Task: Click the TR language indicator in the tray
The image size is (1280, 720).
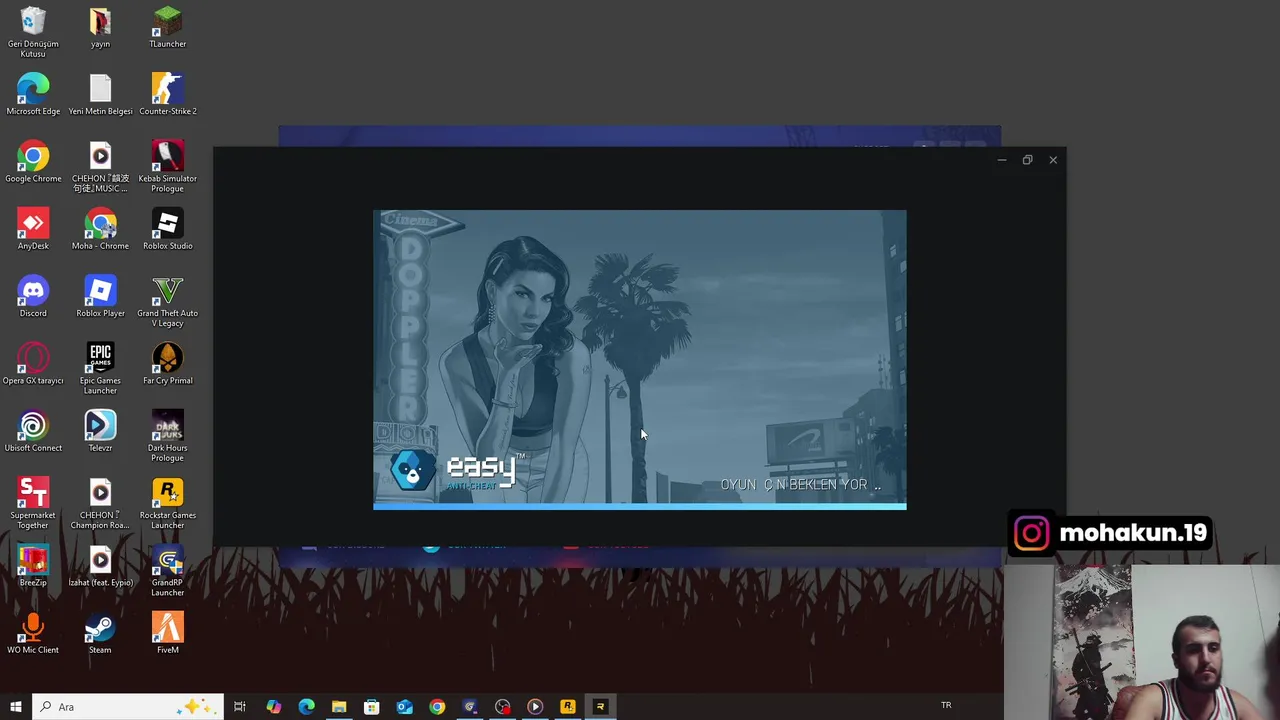Action: pyautogui.click(x=946, y=706)
